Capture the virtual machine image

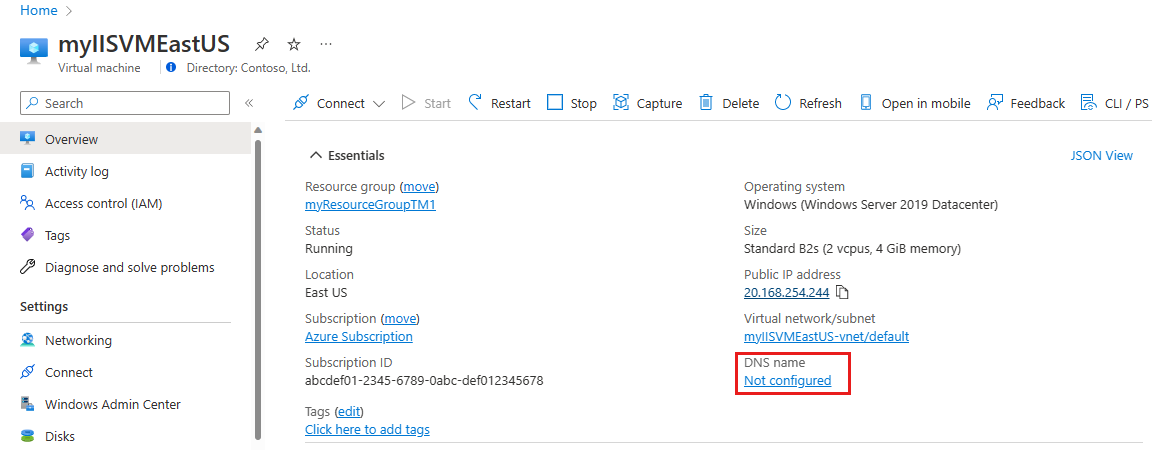pos(647,103)
